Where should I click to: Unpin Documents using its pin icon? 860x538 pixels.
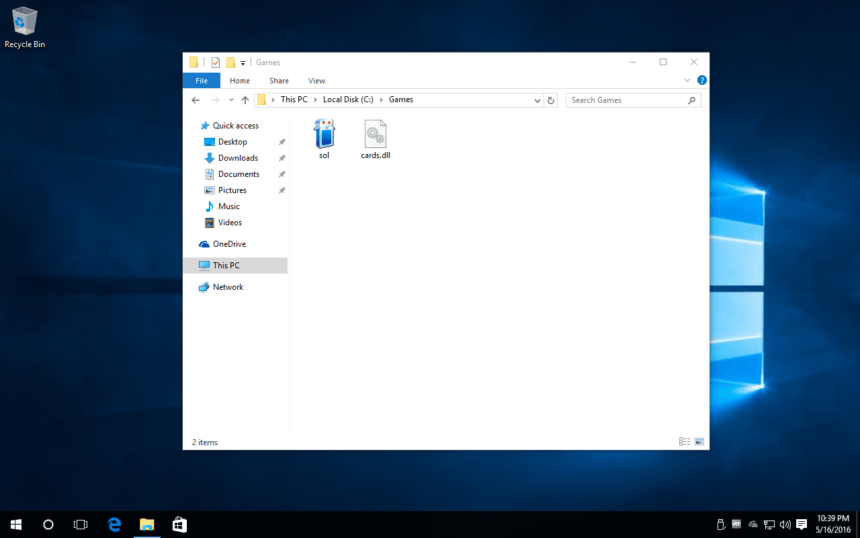pos(282,174)
